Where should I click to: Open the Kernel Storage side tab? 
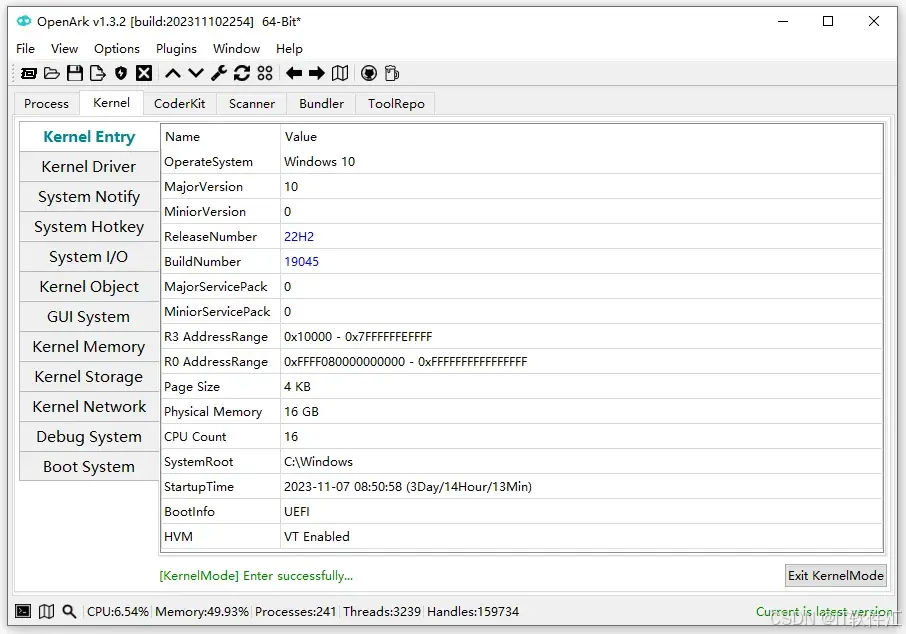pos(89,377)
